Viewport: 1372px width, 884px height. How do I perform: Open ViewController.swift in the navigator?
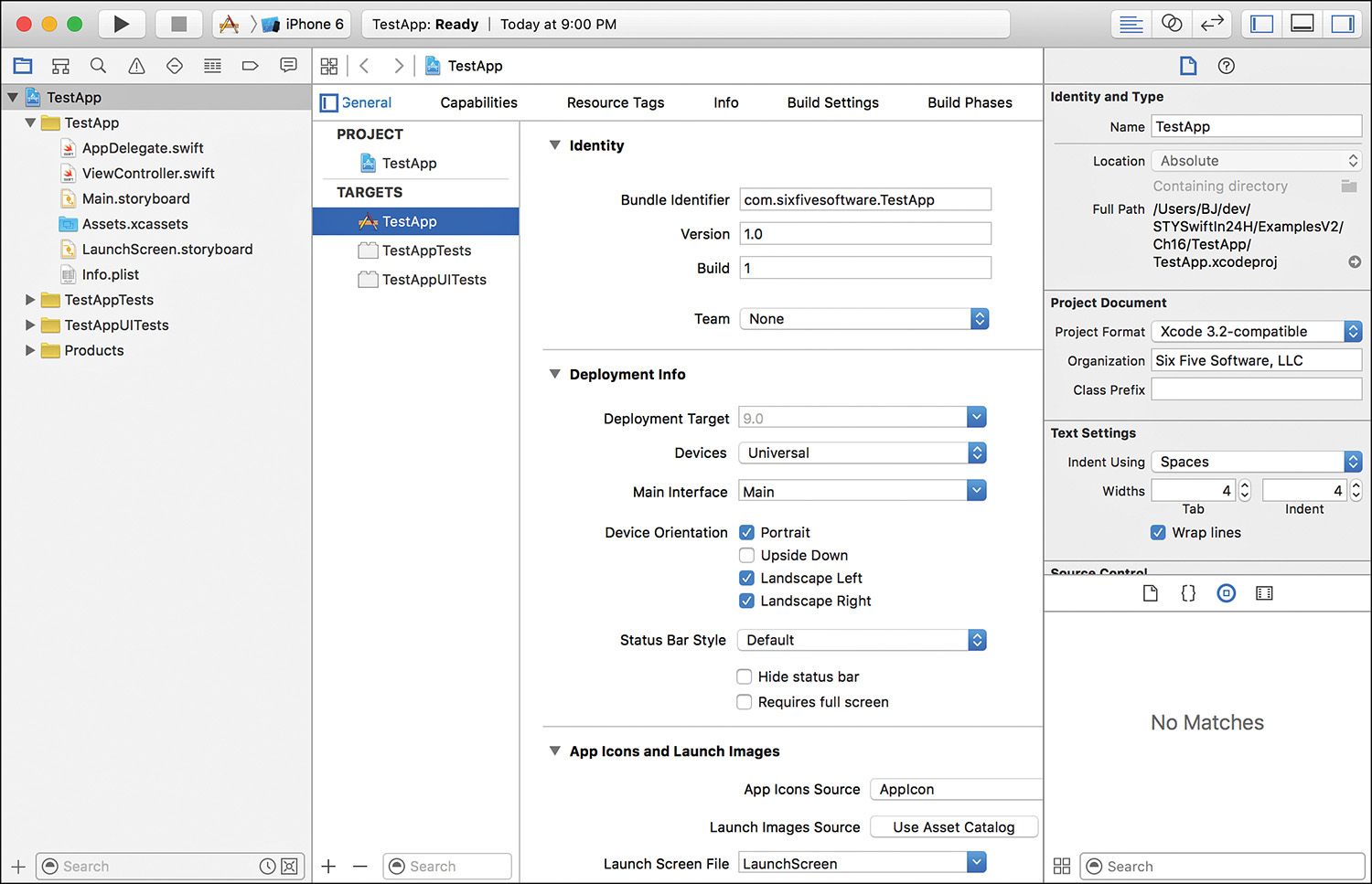point(148,173)
